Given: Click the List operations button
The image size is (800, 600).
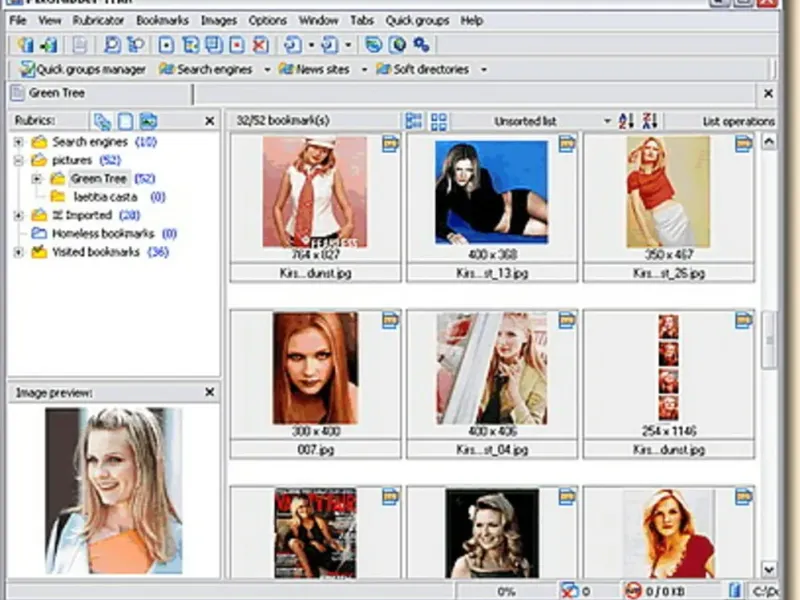Looking at the screenshot, I should coord(738,121).
